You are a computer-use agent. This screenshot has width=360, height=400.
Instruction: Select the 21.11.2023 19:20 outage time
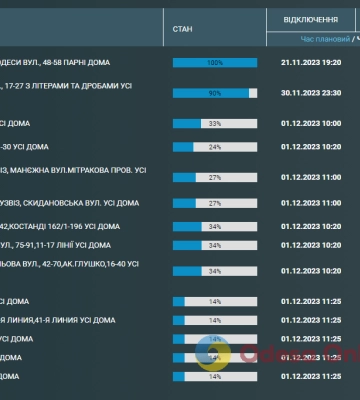click(311, 63)
